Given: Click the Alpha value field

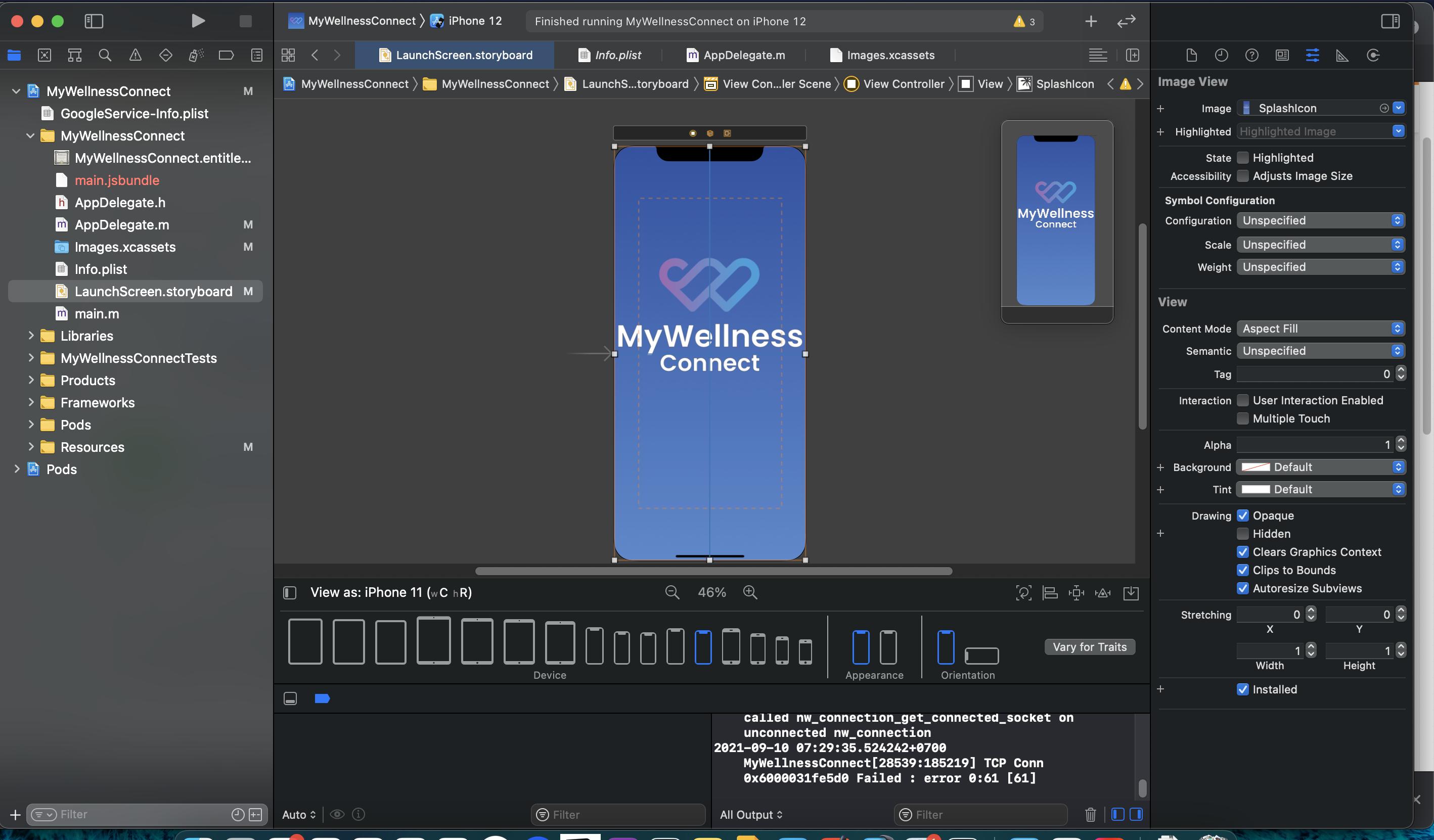Looking at the screenshot, I should click(x=1315, y=445).
